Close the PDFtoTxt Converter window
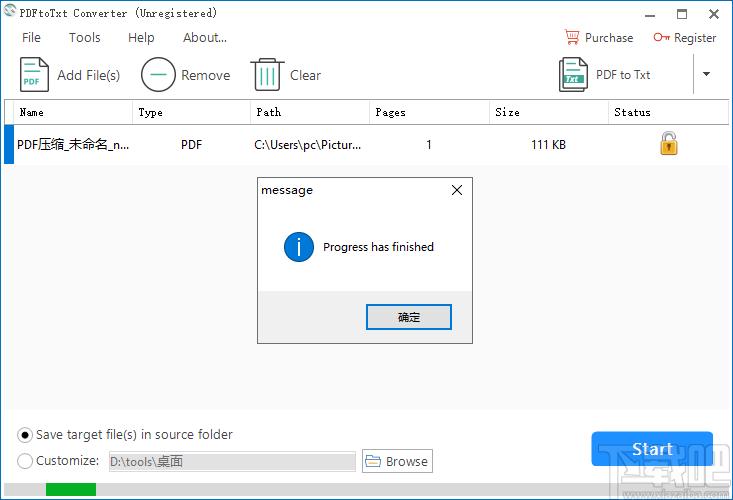Screen dimensions: 733x500 click(713, 14)
